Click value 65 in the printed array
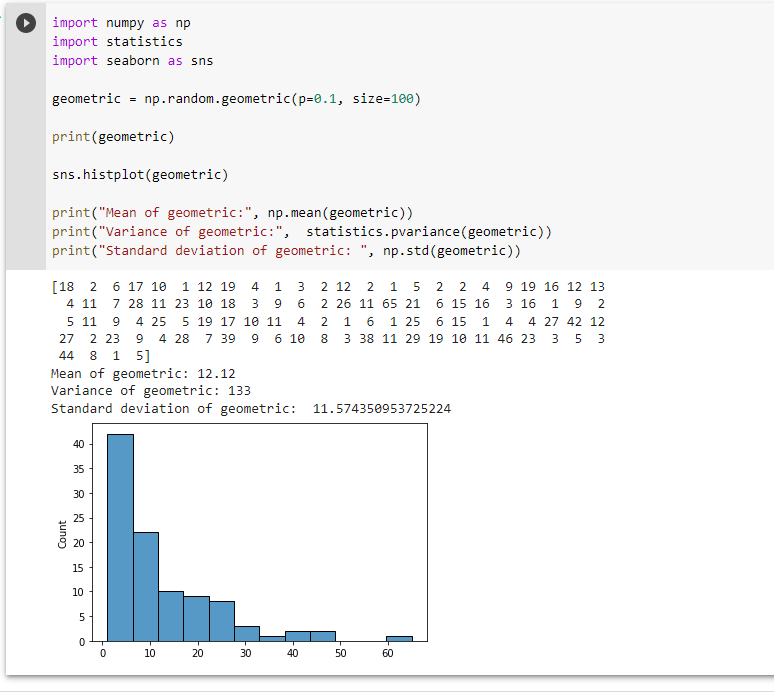 (x=389, y=304)
